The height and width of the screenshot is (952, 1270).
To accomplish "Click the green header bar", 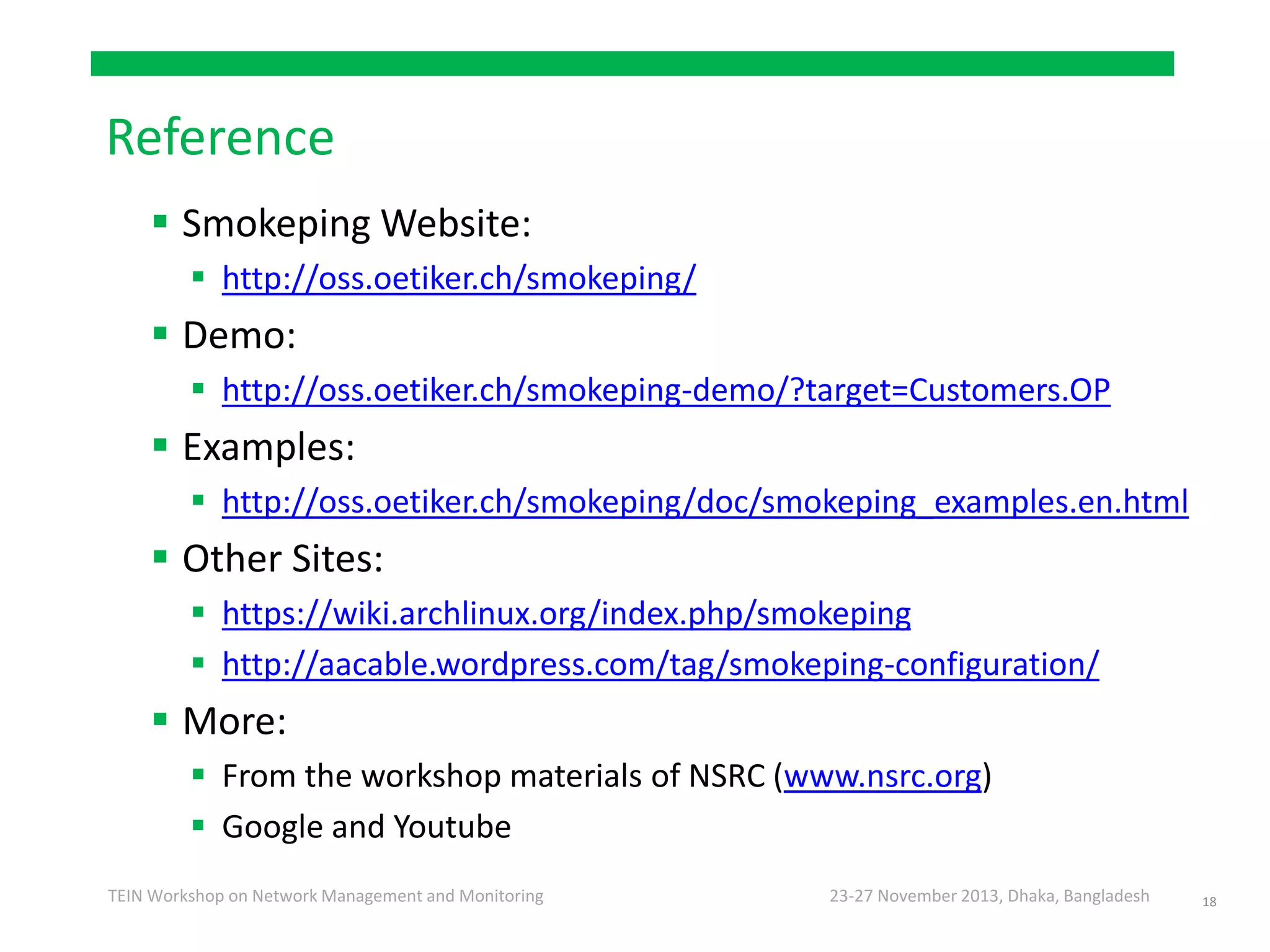I will pos(632,64).
